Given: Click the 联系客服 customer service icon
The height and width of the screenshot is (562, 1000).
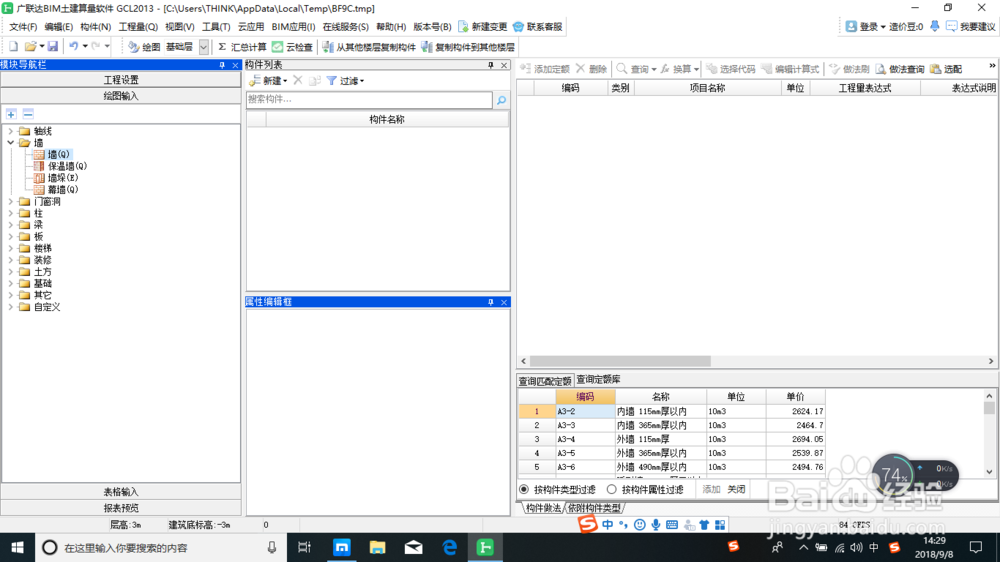Looking at the screenshot, I should (x=518, y=27).
